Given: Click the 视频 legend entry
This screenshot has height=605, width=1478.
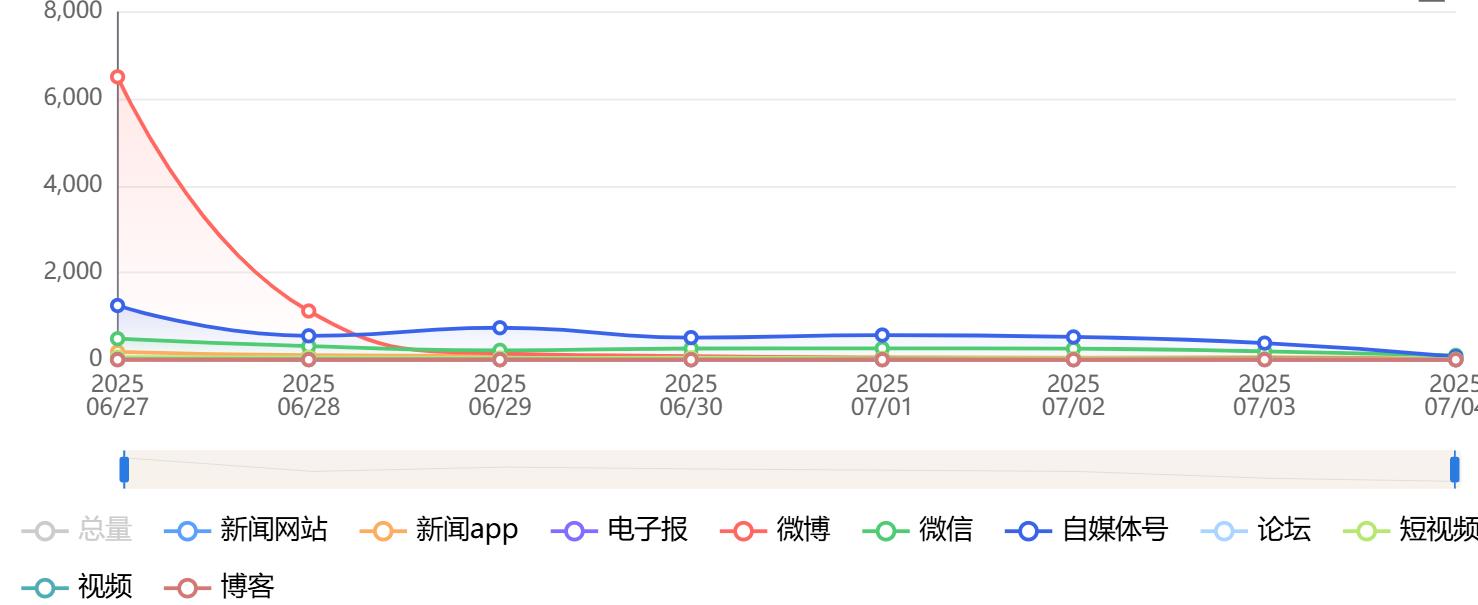Looking at the screenshot, I should click(78, 587).
